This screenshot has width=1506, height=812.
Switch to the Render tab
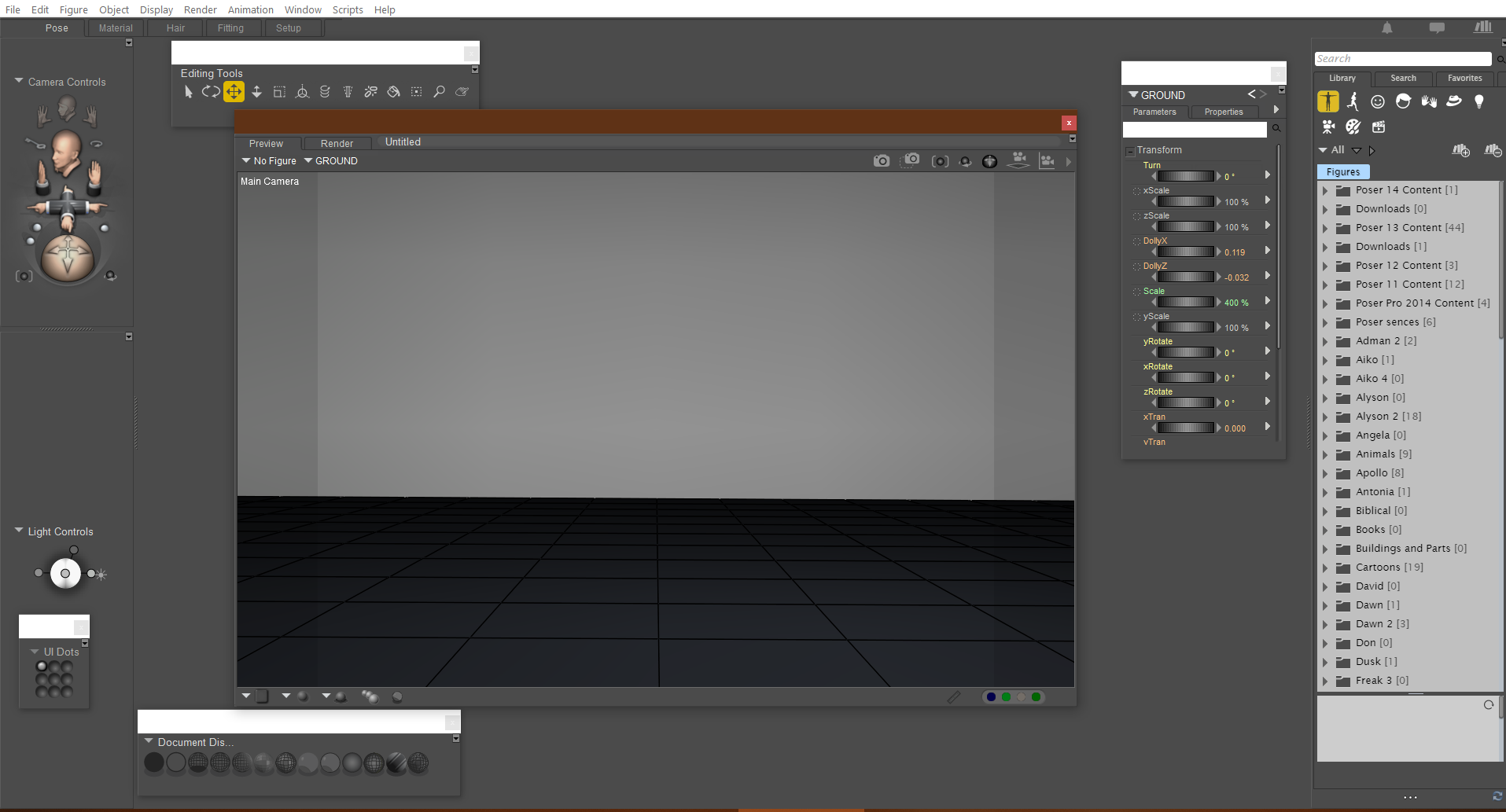point(337,144)
